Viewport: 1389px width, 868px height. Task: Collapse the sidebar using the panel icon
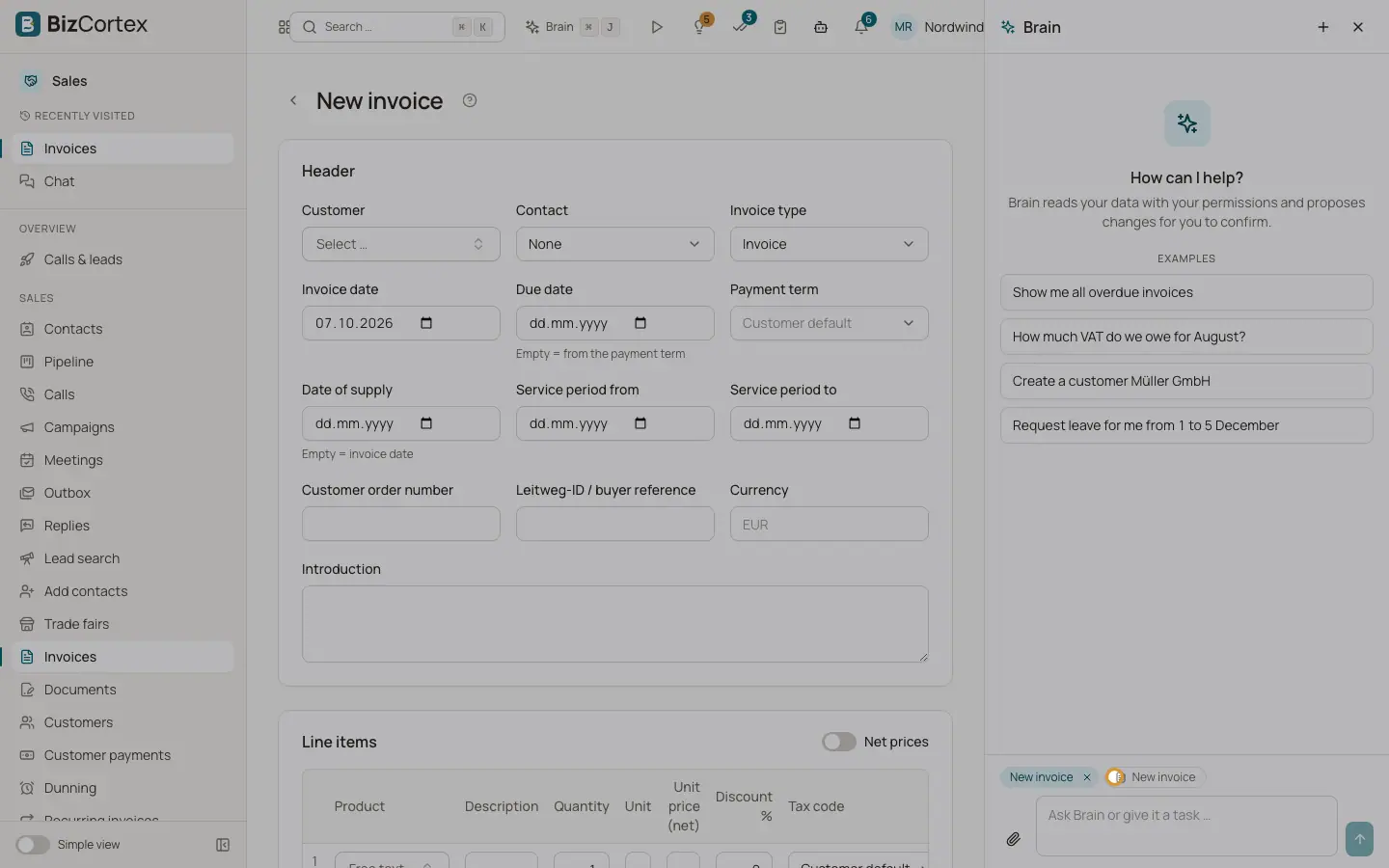(223, 845)
